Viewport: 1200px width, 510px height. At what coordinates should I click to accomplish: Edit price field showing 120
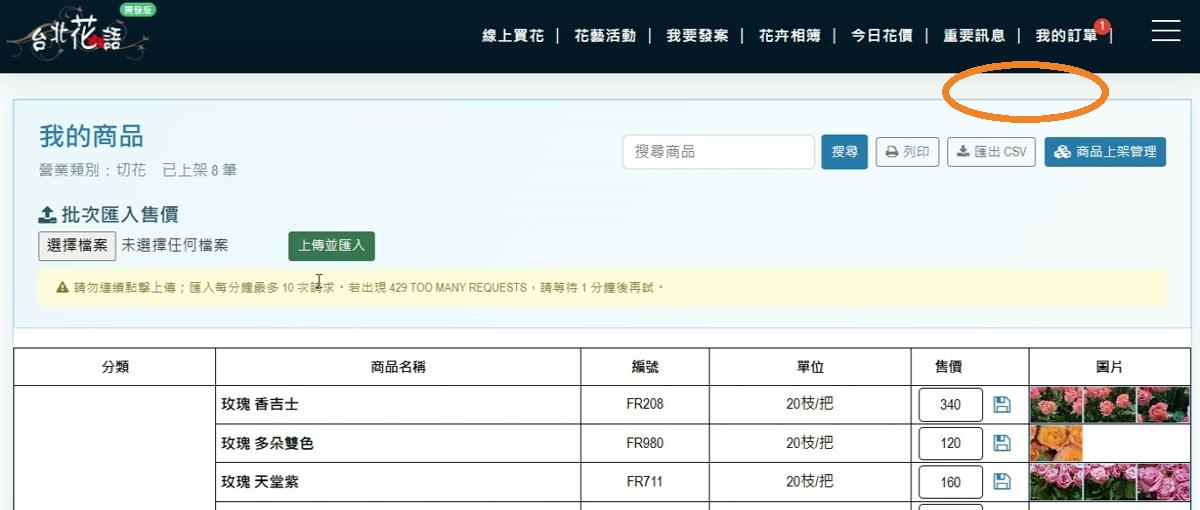[950, 443]
